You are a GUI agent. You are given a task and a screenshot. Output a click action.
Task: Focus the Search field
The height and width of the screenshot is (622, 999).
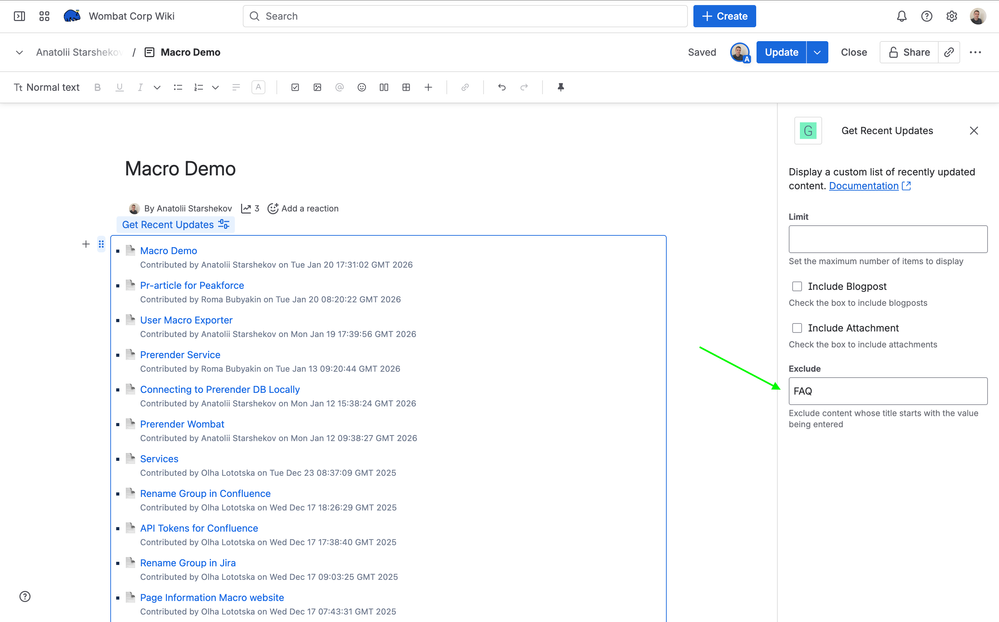click(x=465, y=16)
